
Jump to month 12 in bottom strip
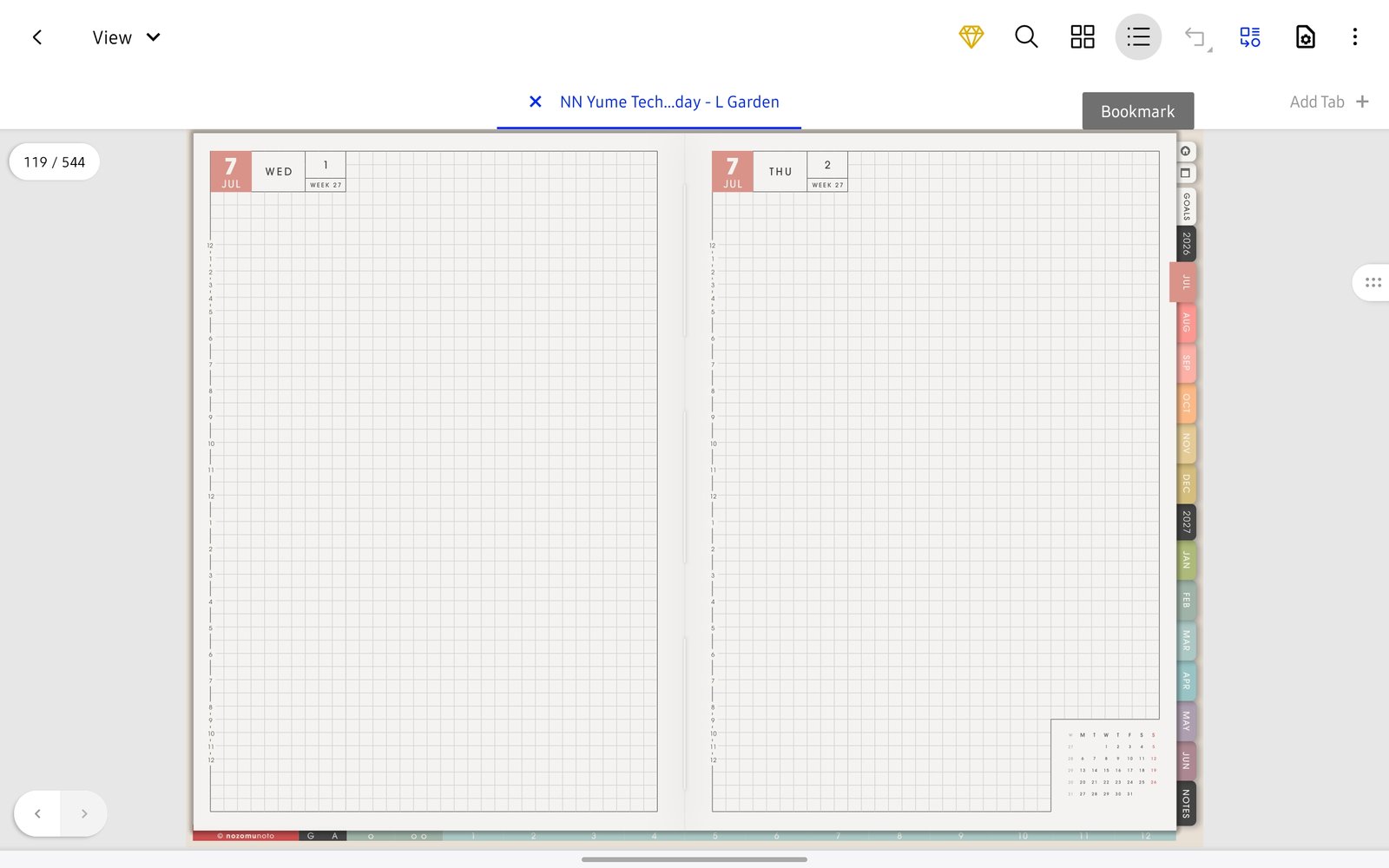tap(1145, 836)
